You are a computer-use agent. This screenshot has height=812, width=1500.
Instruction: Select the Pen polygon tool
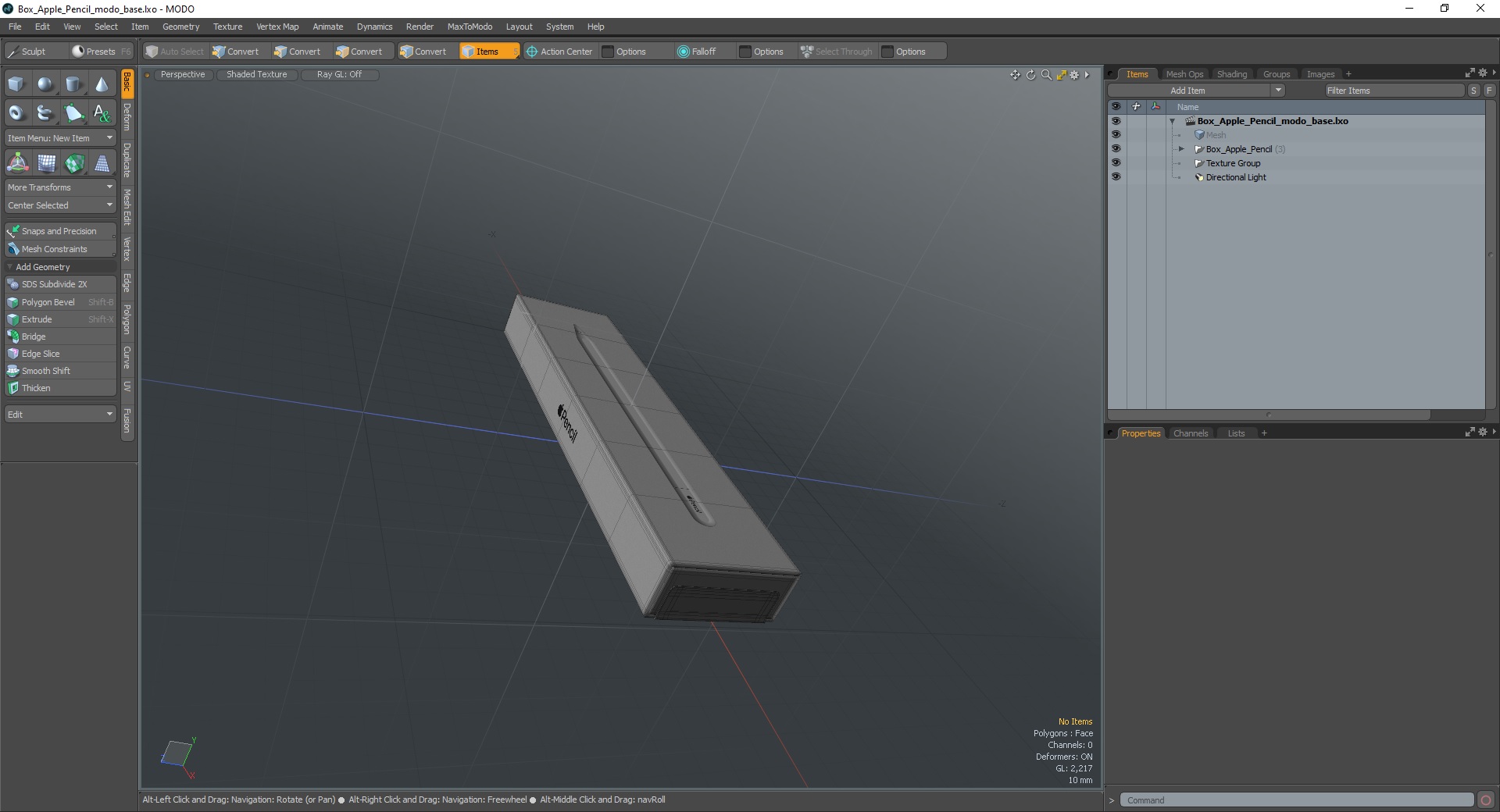pos(73,113)
